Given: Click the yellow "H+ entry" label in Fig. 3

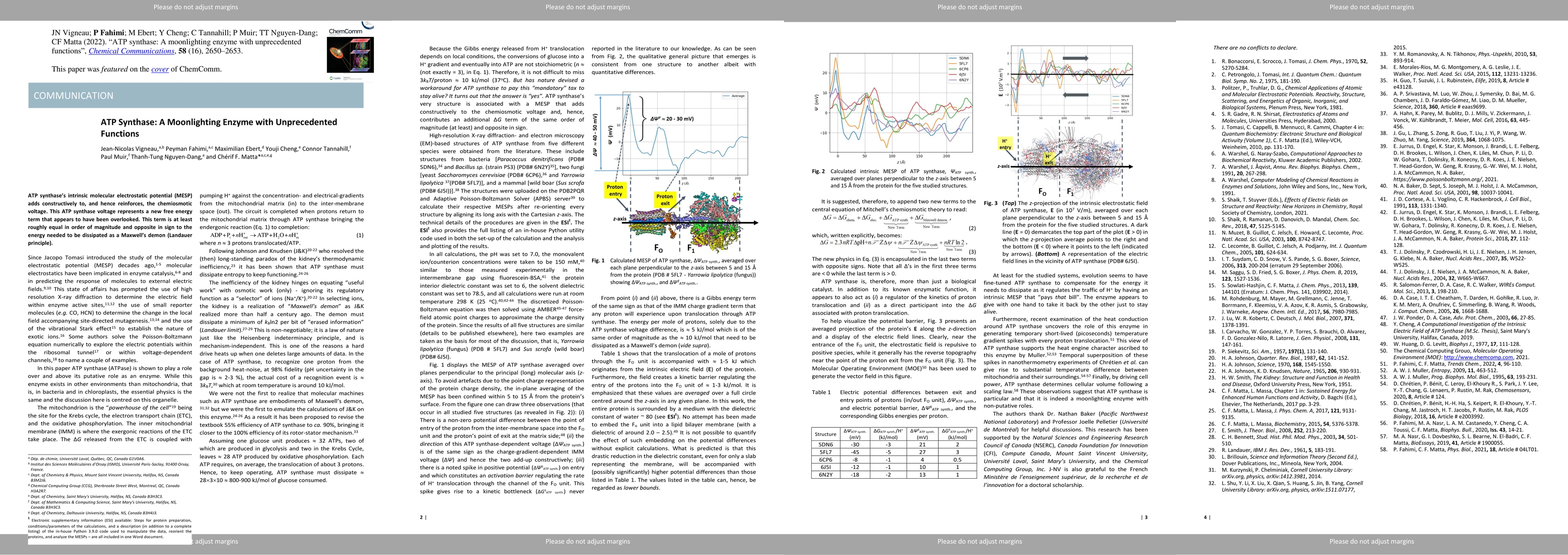Looking at the screenshot, I should pyautogui.click(x=1005, y=144).
